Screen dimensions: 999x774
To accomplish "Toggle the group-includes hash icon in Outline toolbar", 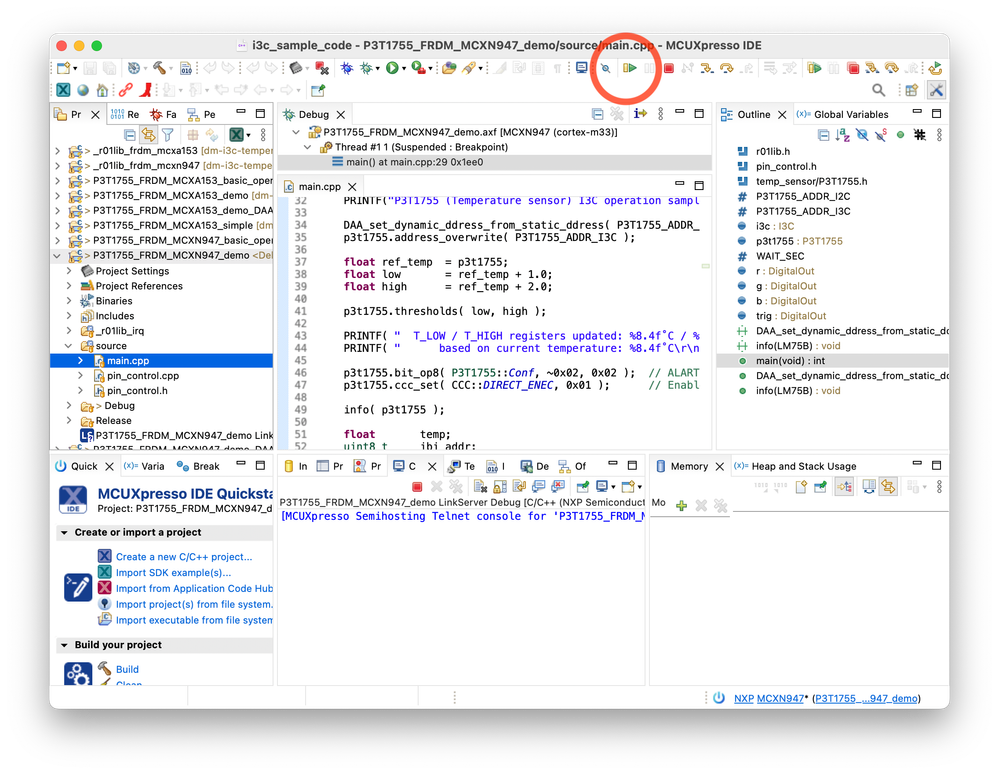I will [919, 135].
